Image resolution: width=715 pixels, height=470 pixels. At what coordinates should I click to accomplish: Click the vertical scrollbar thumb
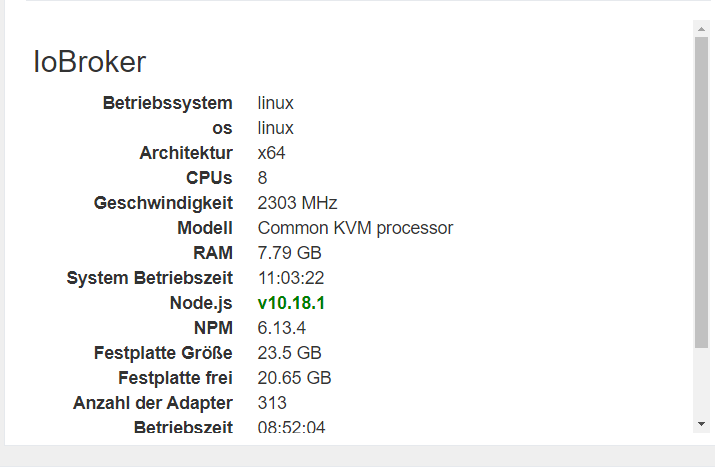(701, 193)
